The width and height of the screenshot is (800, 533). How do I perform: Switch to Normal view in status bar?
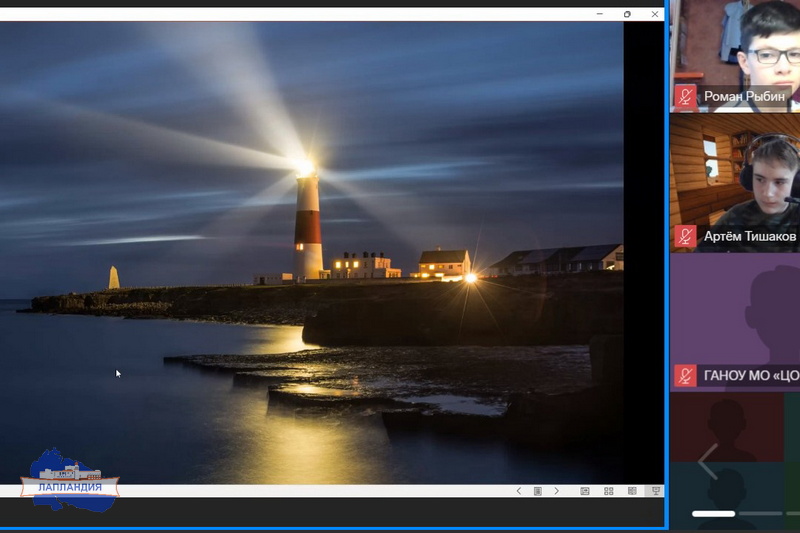585,491
